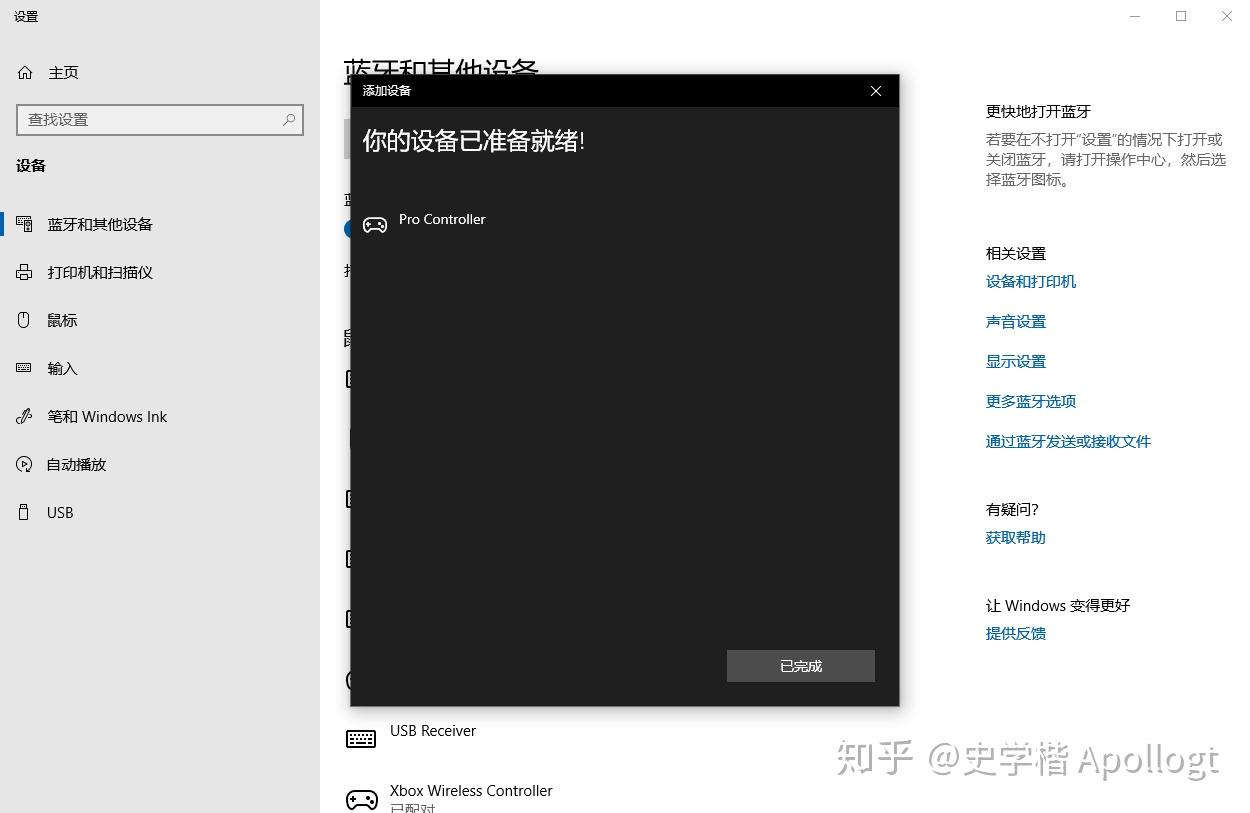Open the 声音设置 link
This screenshot has width=1250, height=813.
click(1016, 321)
